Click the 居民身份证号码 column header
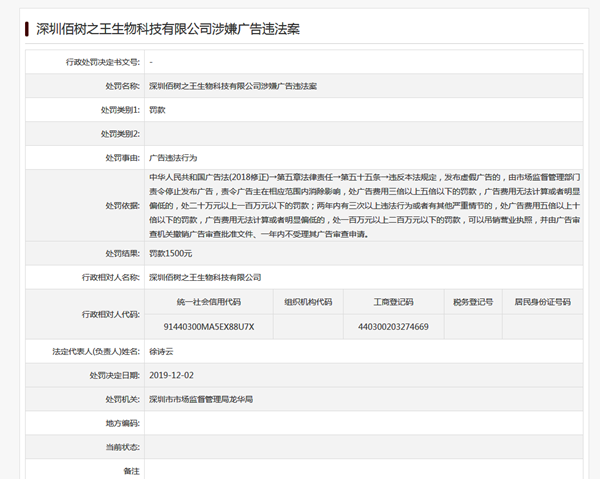This screenshot has height=479, width=600. pos(543,302)
